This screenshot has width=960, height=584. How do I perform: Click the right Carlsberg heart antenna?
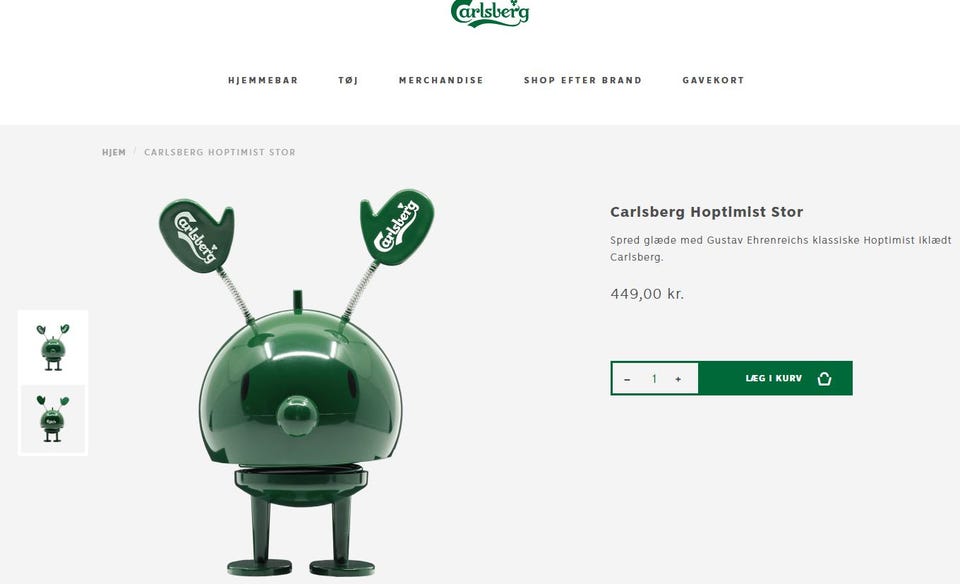397,225
